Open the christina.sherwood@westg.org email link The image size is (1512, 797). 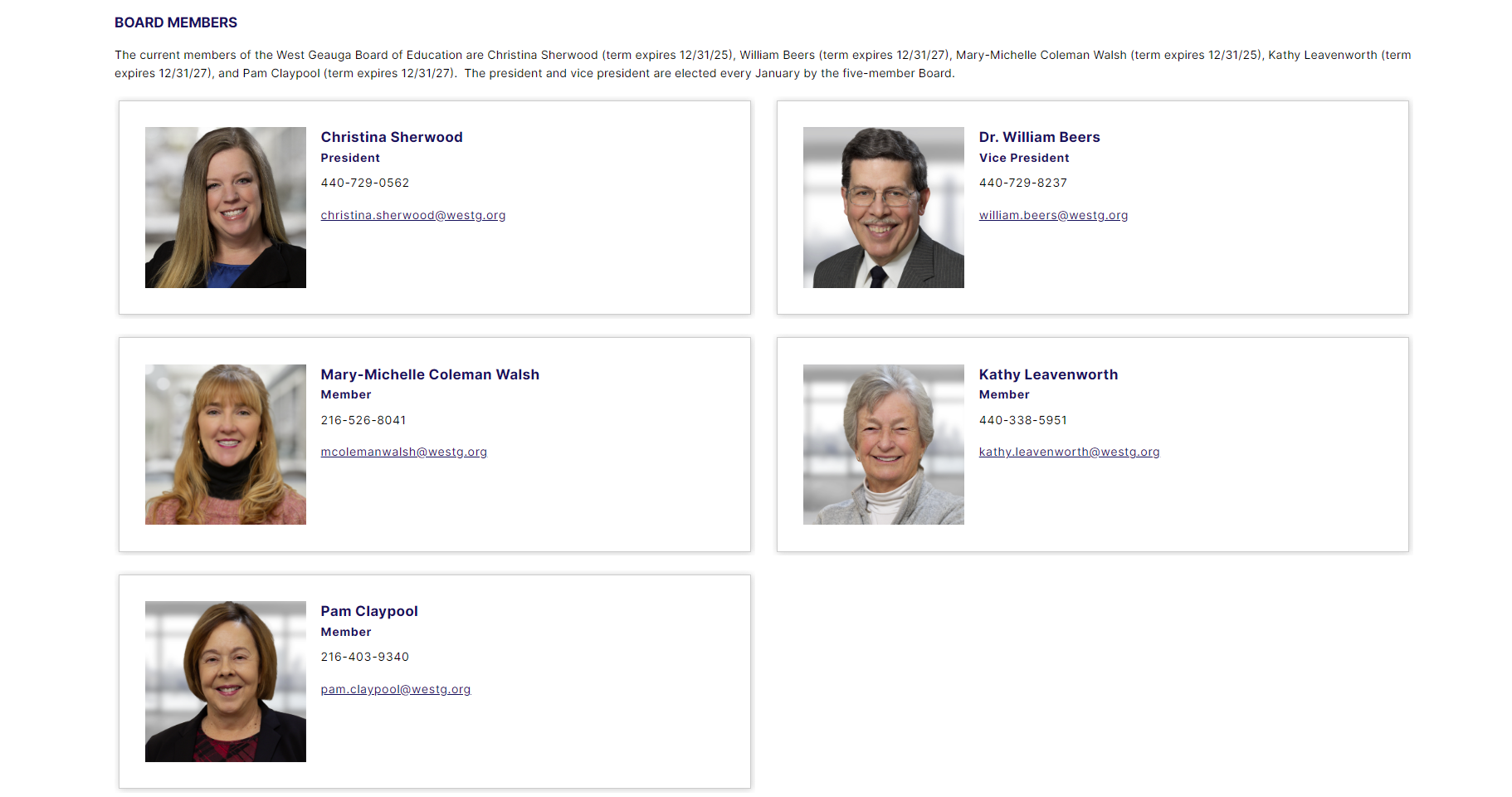pos(413,215)
